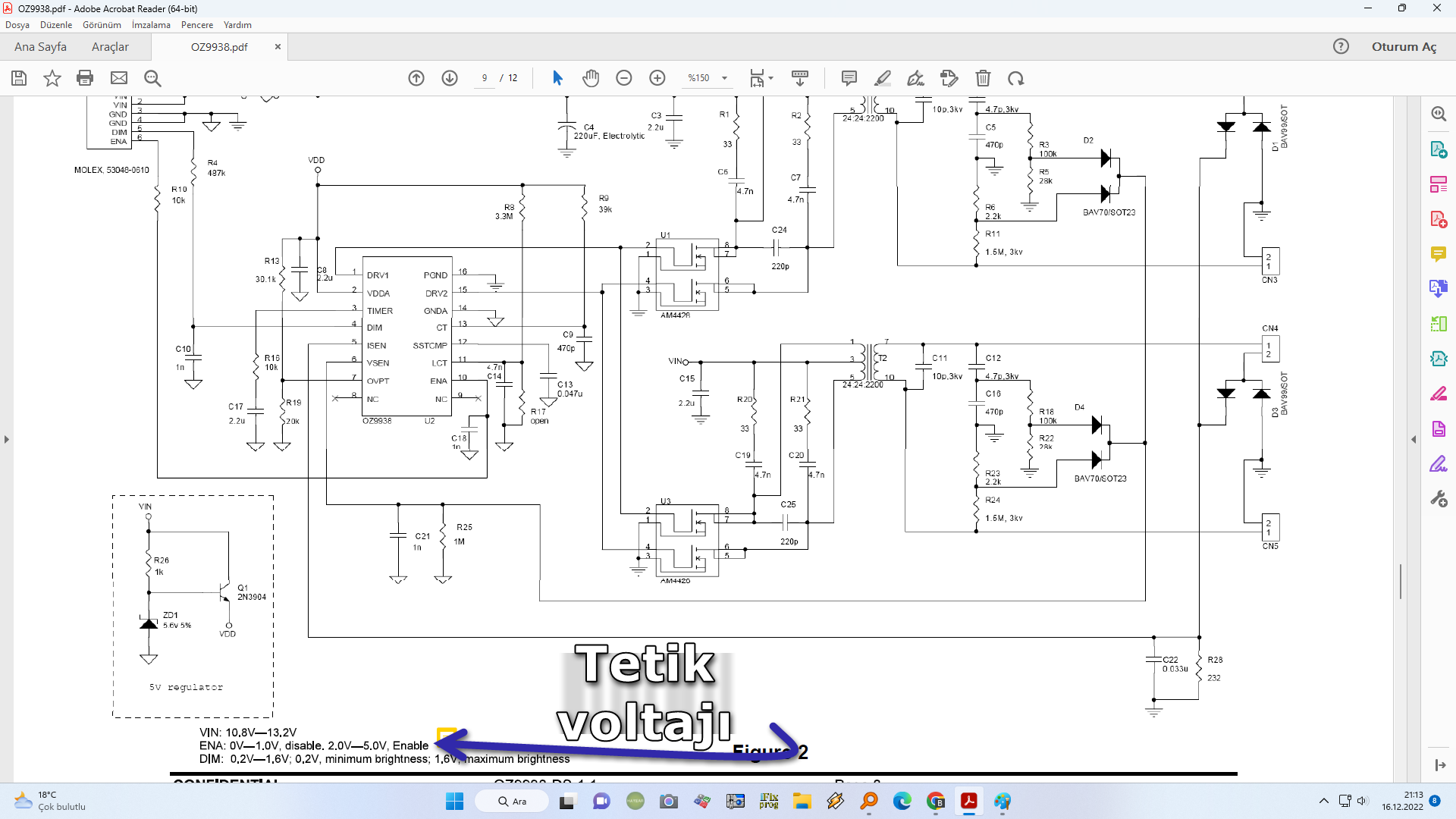Switch to the Araçlar tab
The height and width of the screenshot is (819, 1456).
pos(110,47)
